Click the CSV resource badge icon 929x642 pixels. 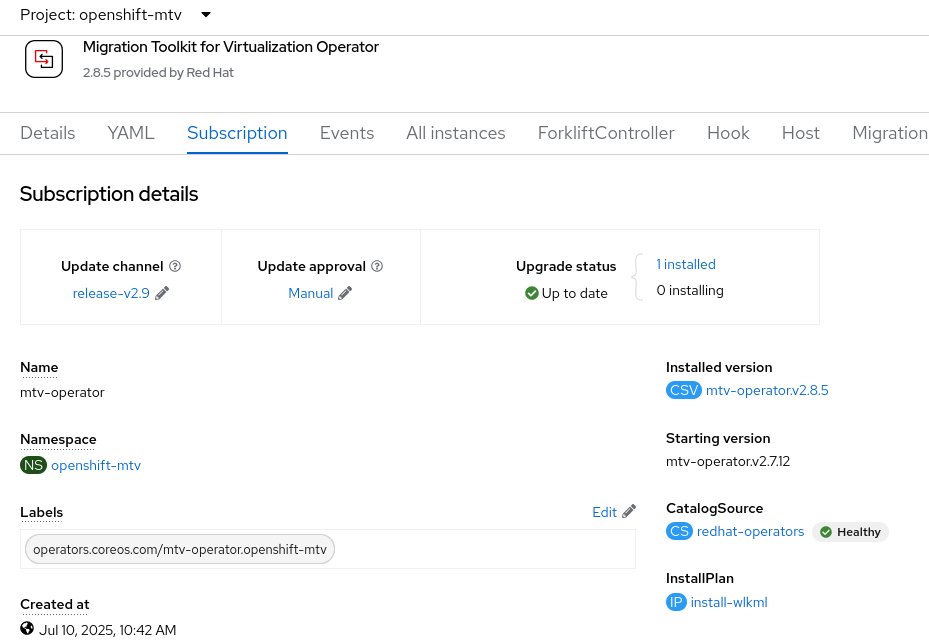point(684,390)
